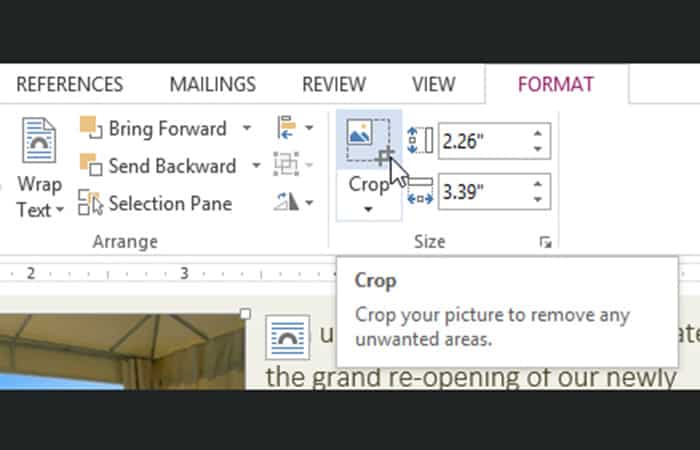Expand the Bring Forward dropdown arrow

click(247, 128)
